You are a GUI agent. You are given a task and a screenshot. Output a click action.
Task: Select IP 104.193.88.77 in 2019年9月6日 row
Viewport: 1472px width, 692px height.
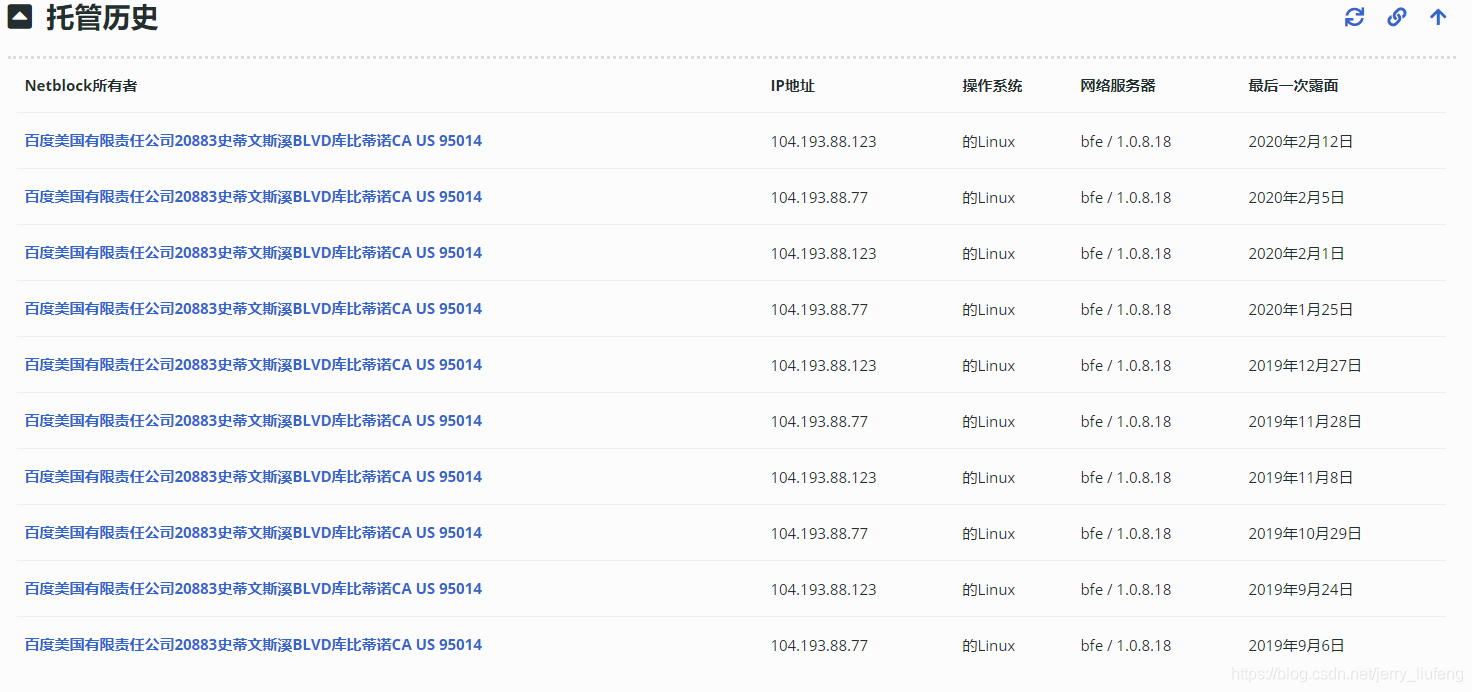(819, 646)
